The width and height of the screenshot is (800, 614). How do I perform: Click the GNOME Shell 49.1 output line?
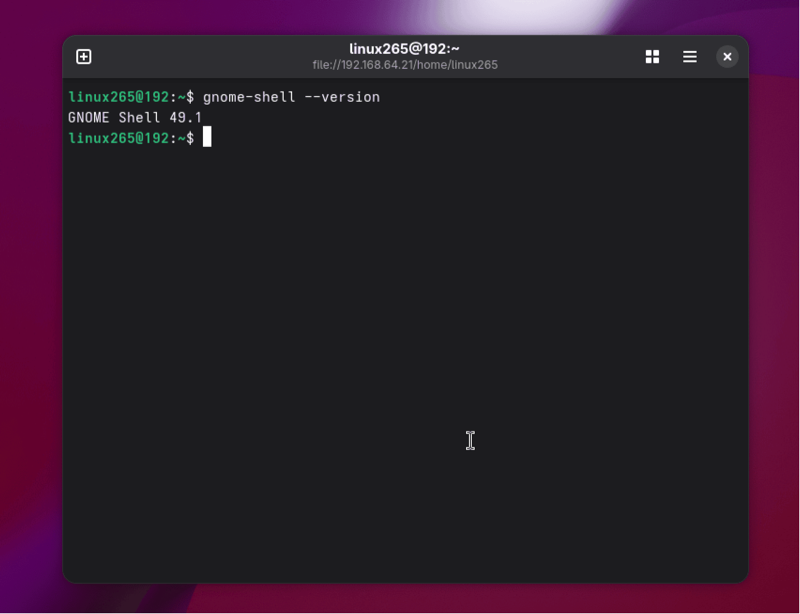coord(135,117)
